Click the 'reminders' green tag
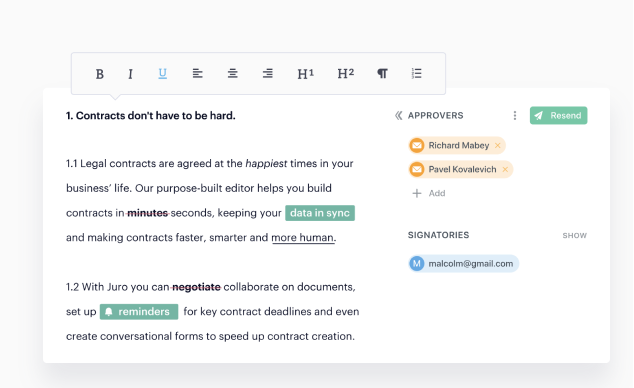634x388 pixels. pyautogui.click(x=139, y=312)
